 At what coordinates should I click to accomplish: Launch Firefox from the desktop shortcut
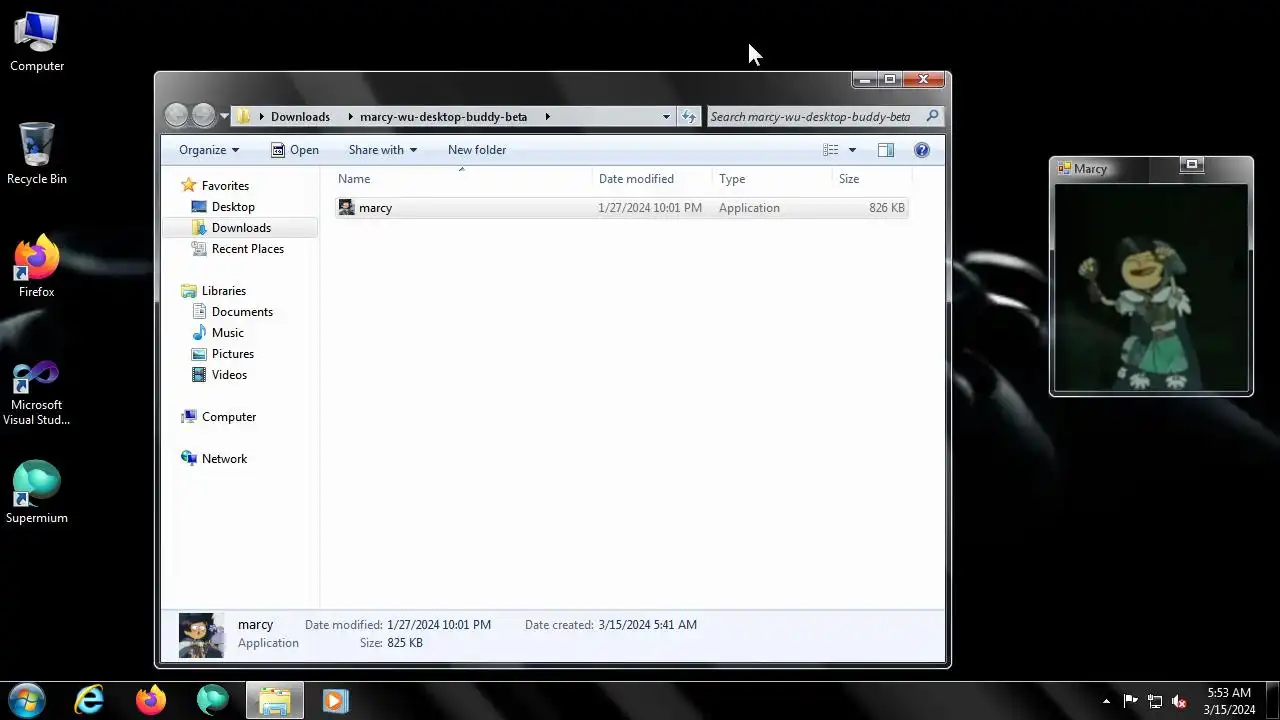click(37, 267)
